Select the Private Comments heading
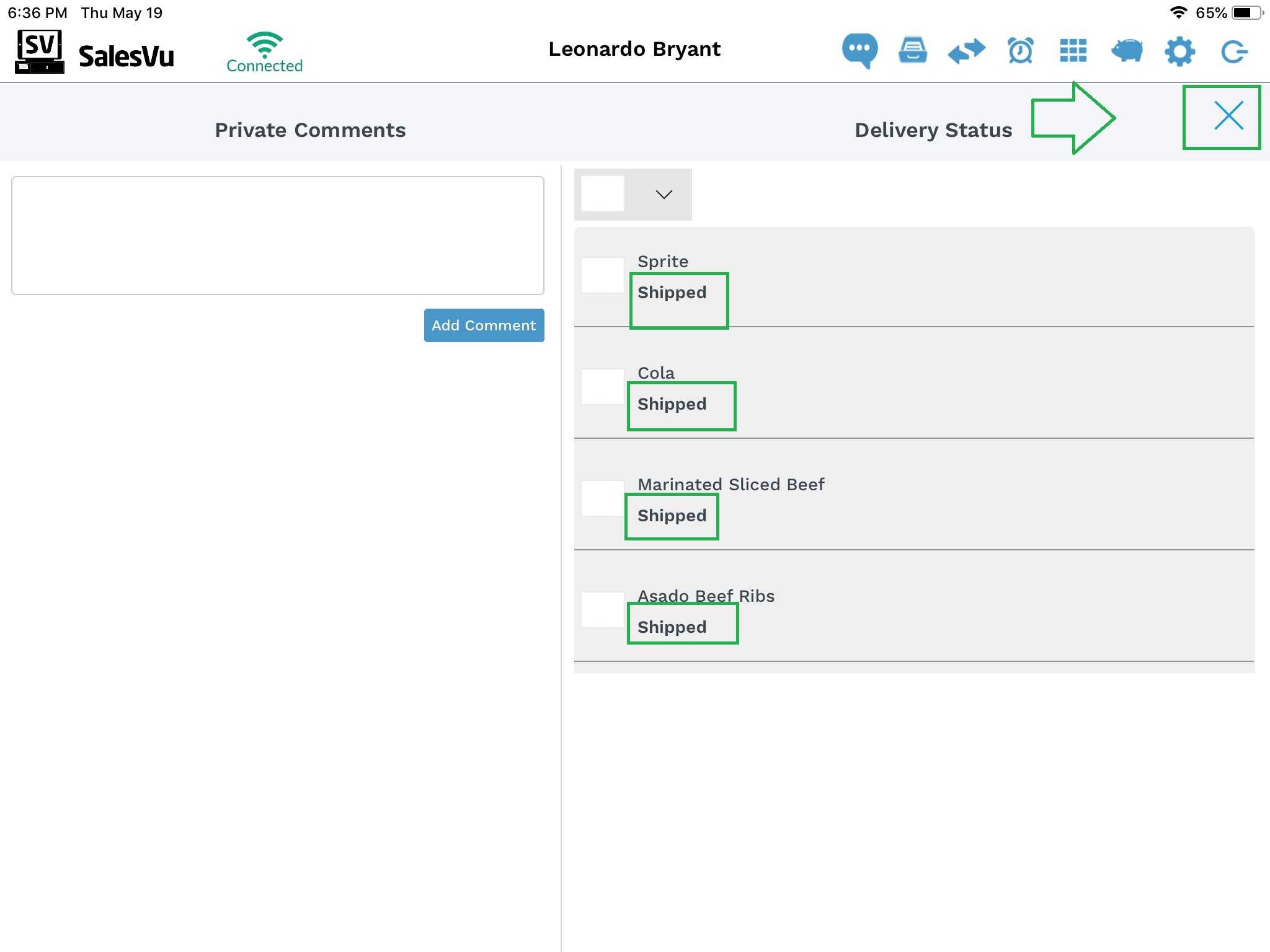This screenshot has height=952, width=1270. [x=310, y=130]
